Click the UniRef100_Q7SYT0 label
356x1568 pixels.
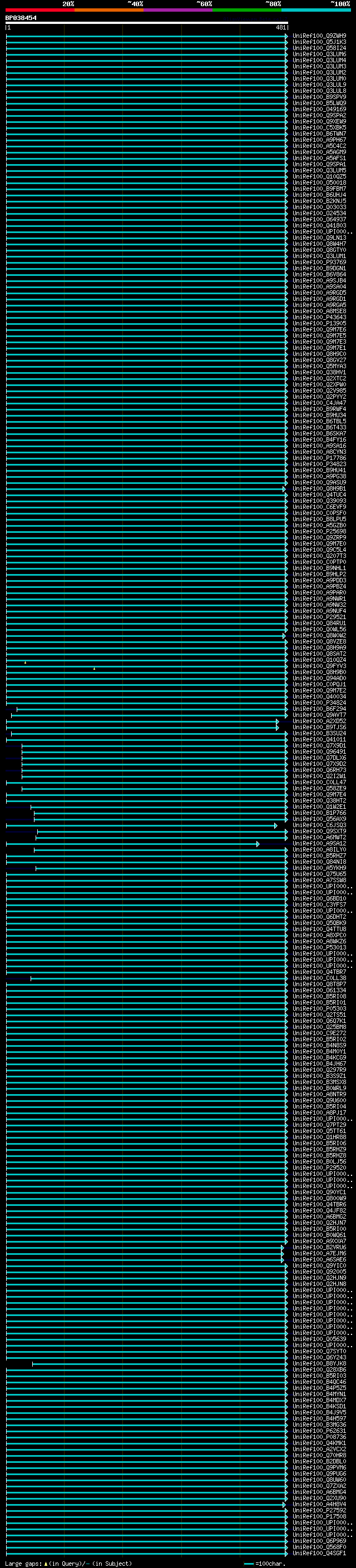tap(319, 1351)
